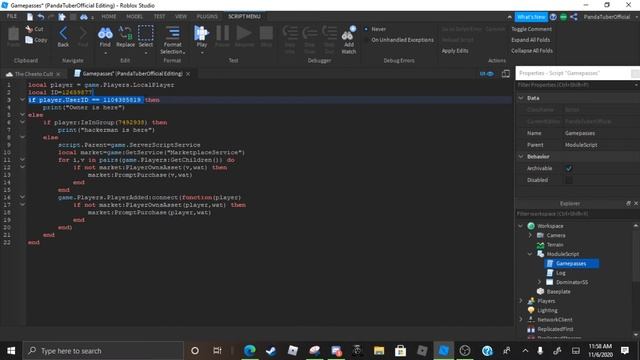This screenshot has height=360, width=640.
Task: Select Baseplate in Explorer tree
Action: point(558,291)
